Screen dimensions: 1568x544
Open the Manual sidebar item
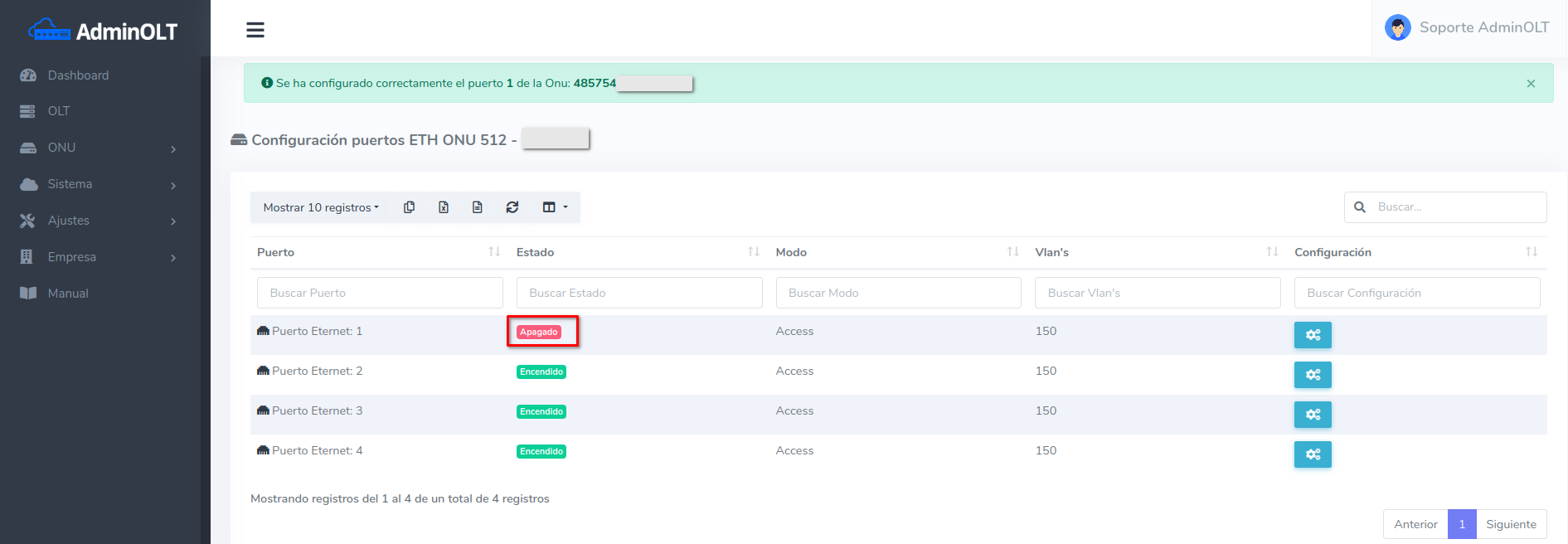click(68, 294)
